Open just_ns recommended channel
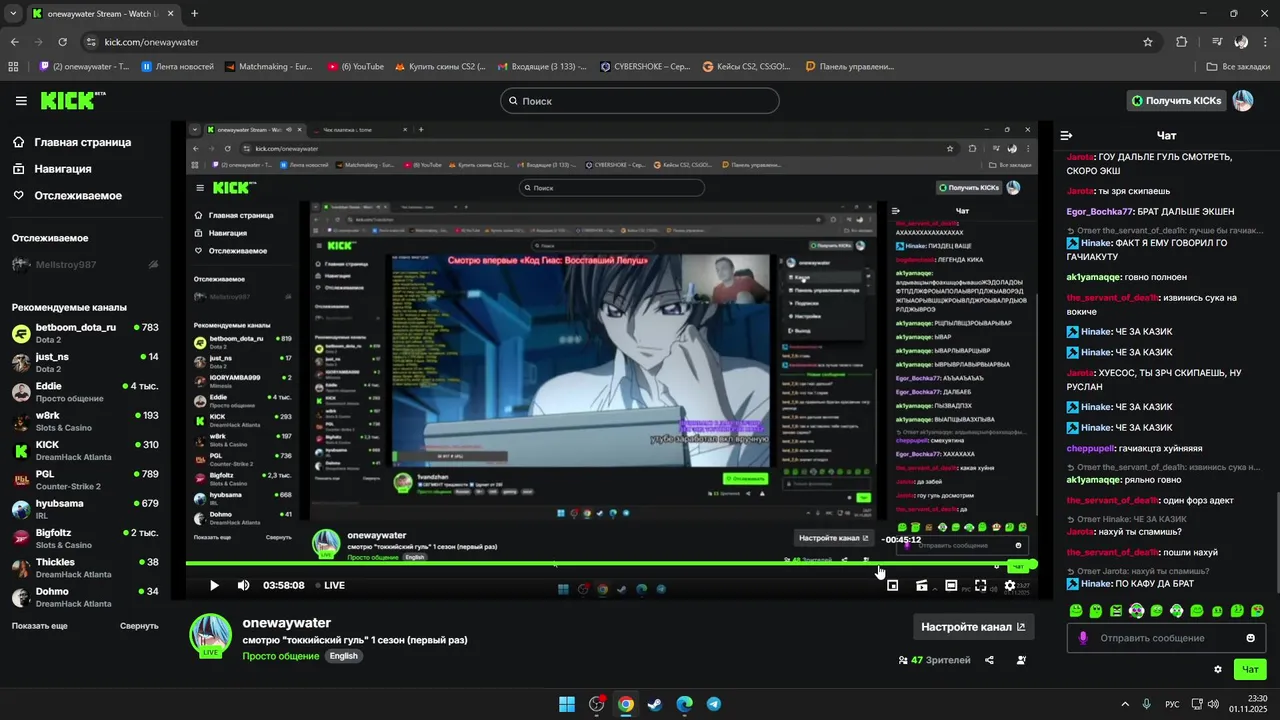This screenshot has width=1280, height=720. 85,363
